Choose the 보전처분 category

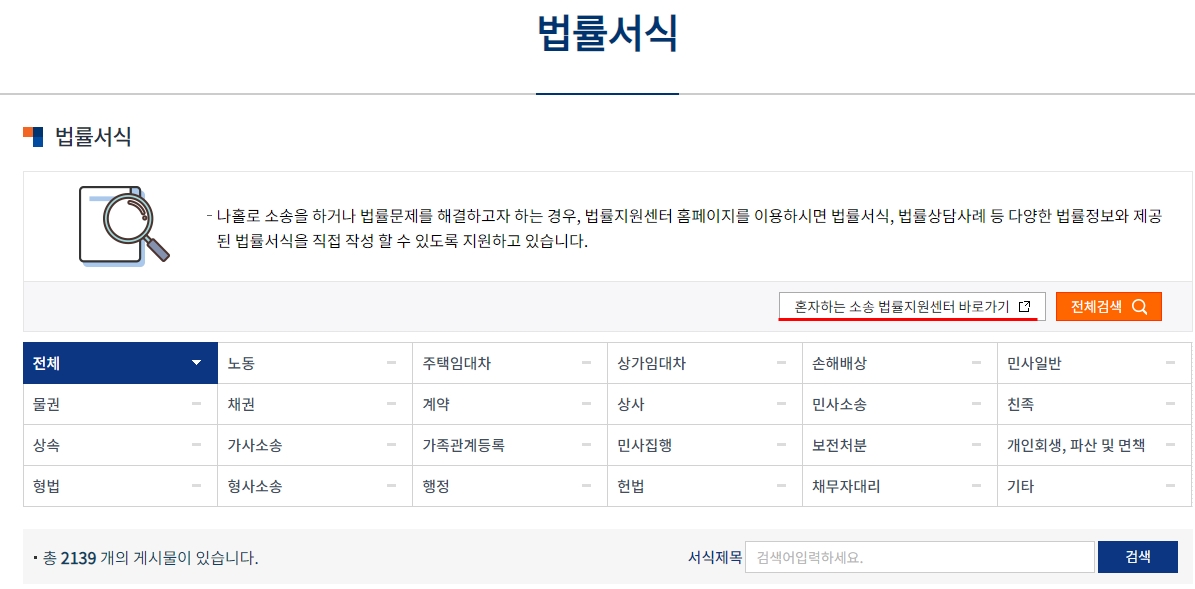[899, 445]
